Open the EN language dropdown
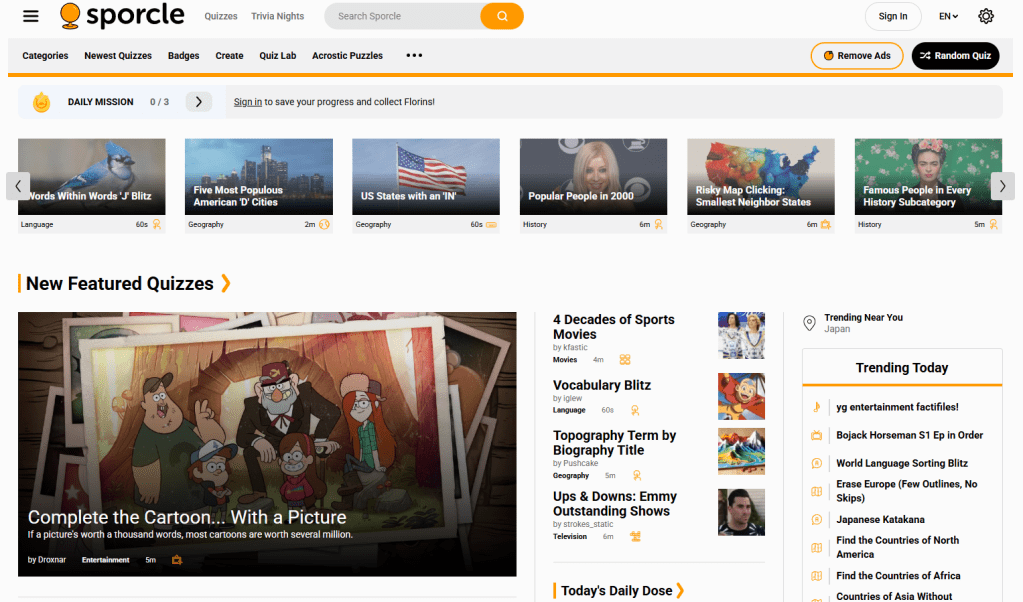Viewport: 1023px width, 602px height. coord(949,16)
